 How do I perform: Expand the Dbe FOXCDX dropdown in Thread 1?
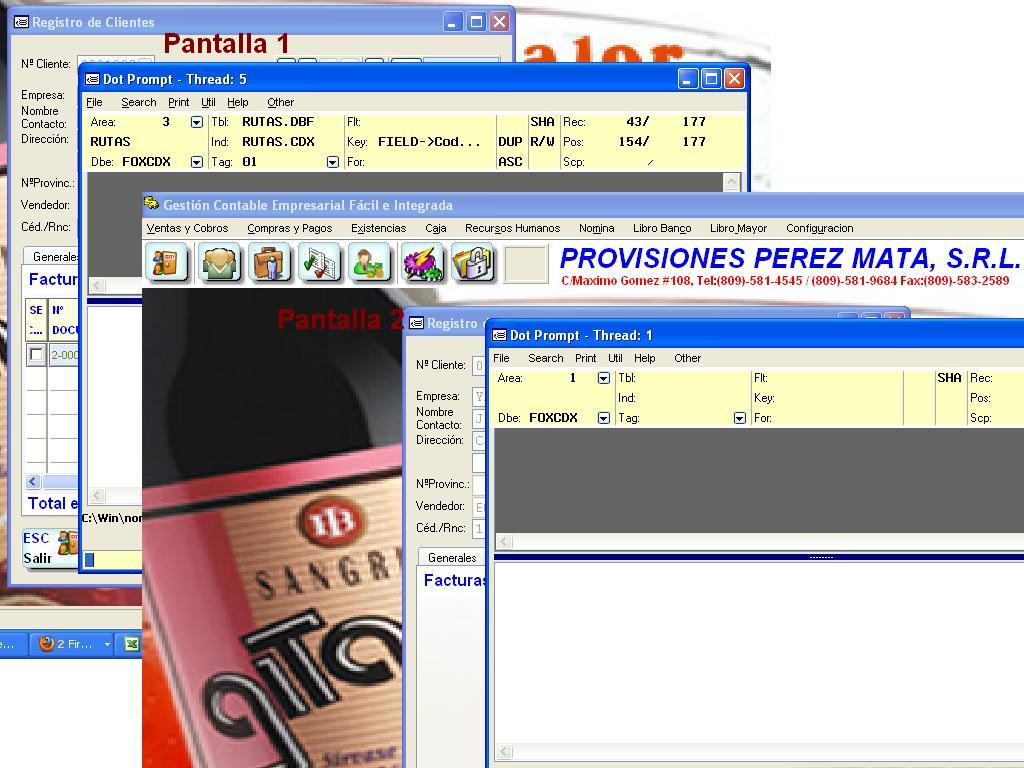(x=603, y=418)
